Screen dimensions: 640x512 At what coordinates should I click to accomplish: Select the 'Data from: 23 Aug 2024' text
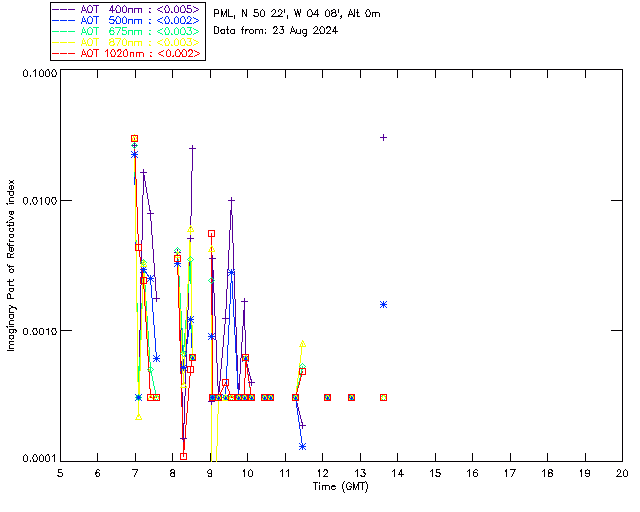coord(276,31)
